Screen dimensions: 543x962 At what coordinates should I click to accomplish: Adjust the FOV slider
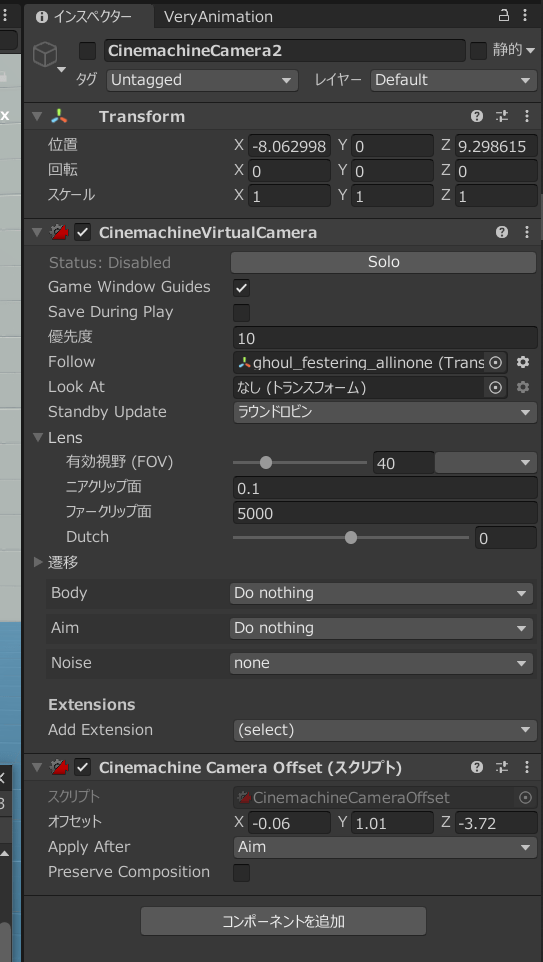[x=300, y=463]
